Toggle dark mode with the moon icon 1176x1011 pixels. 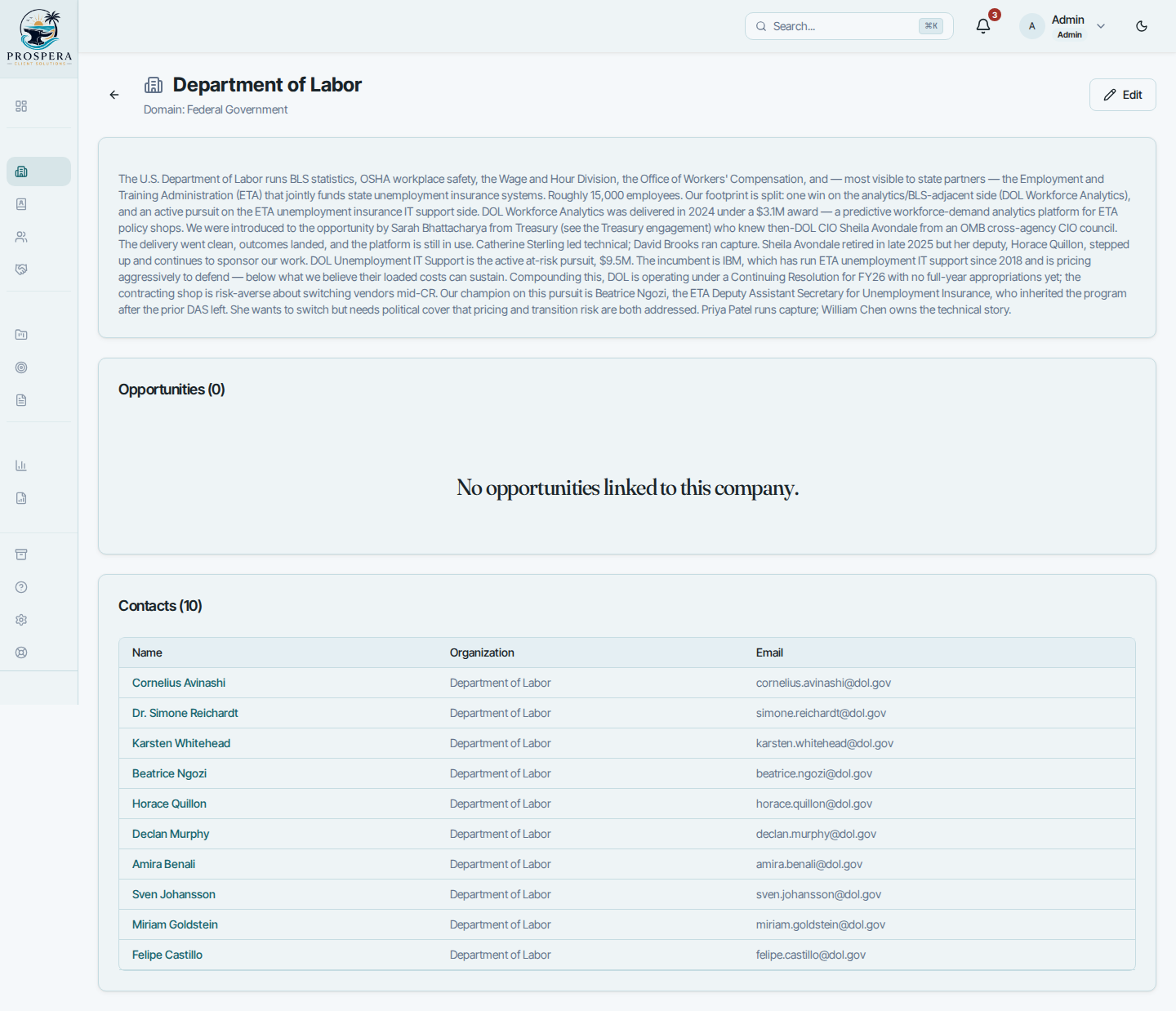tap(1142, 26)
